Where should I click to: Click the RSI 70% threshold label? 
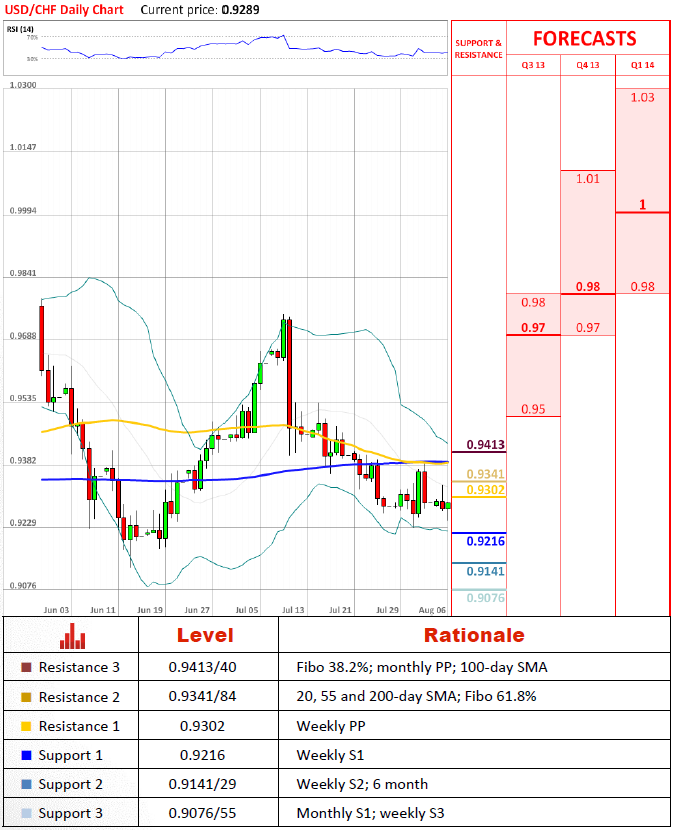tap(32, 37)
